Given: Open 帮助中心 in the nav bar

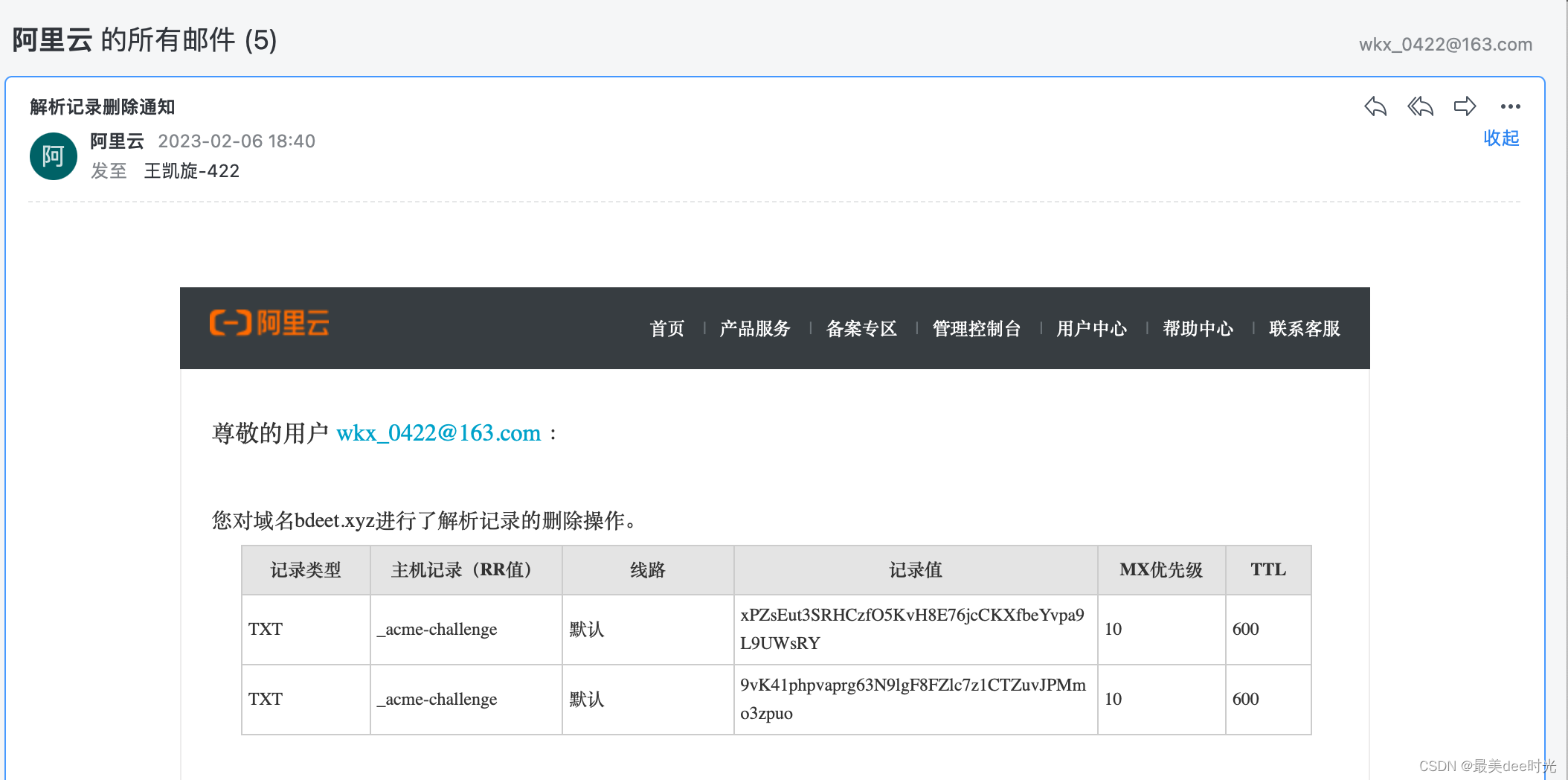Looking at the screenshot, I should tap(1198, 328).
